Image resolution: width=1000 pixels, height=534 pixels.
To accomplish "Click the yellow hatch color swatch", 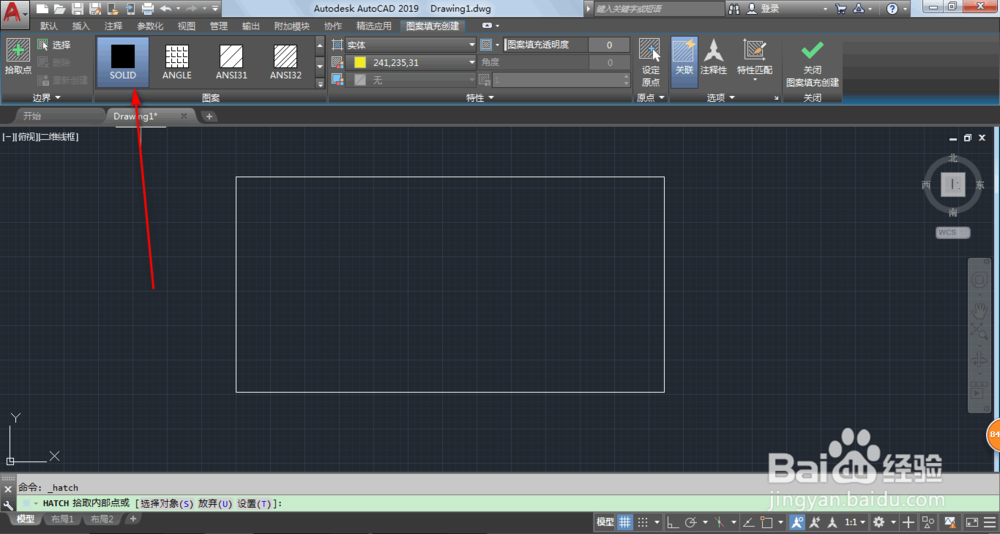I will pos(360,63).
